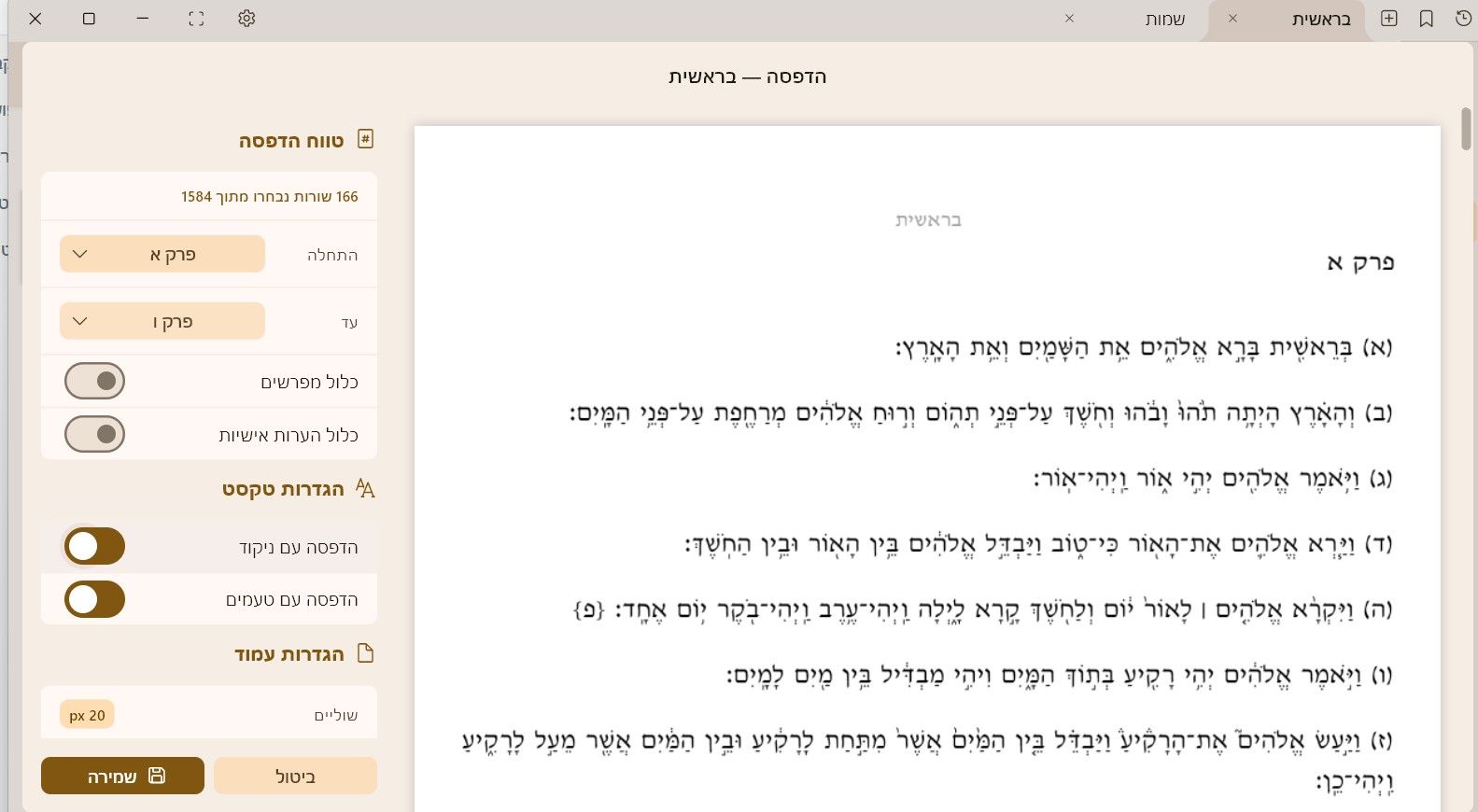Open the settings gear in the title bar

[246, 19]
